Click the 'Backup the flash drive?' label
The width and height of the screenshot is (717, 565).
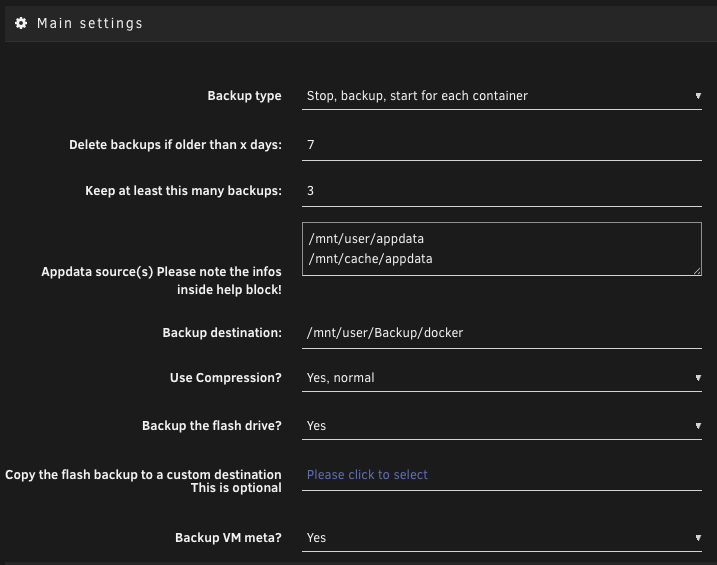point(212,426)
